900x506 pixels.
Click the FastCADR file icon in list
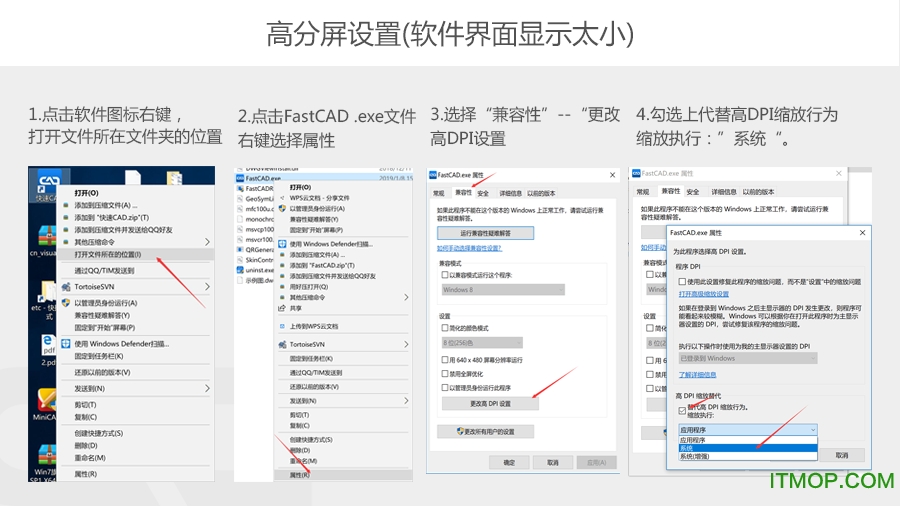240,188
